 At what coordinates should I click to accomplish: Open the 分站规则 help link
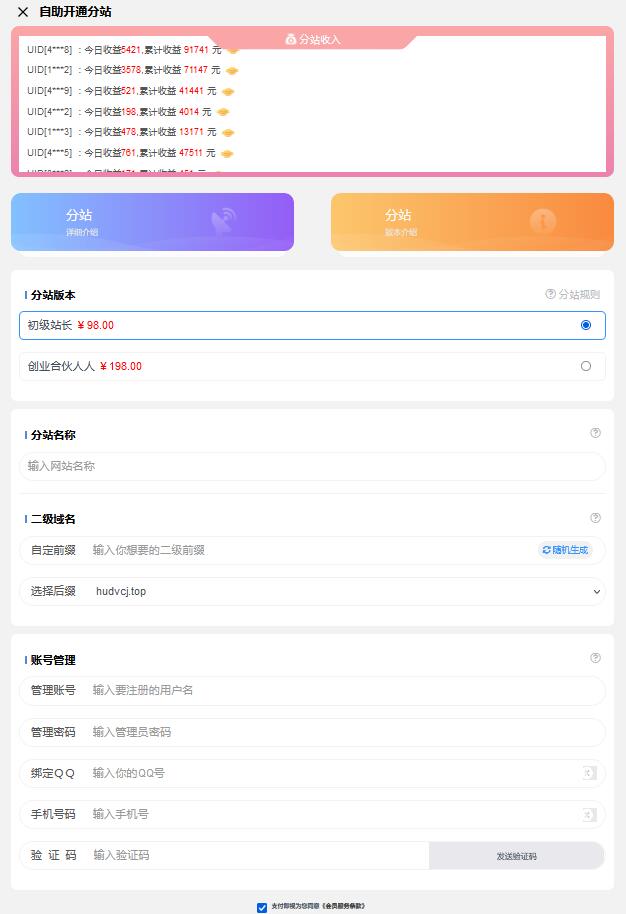coord(572,294)
